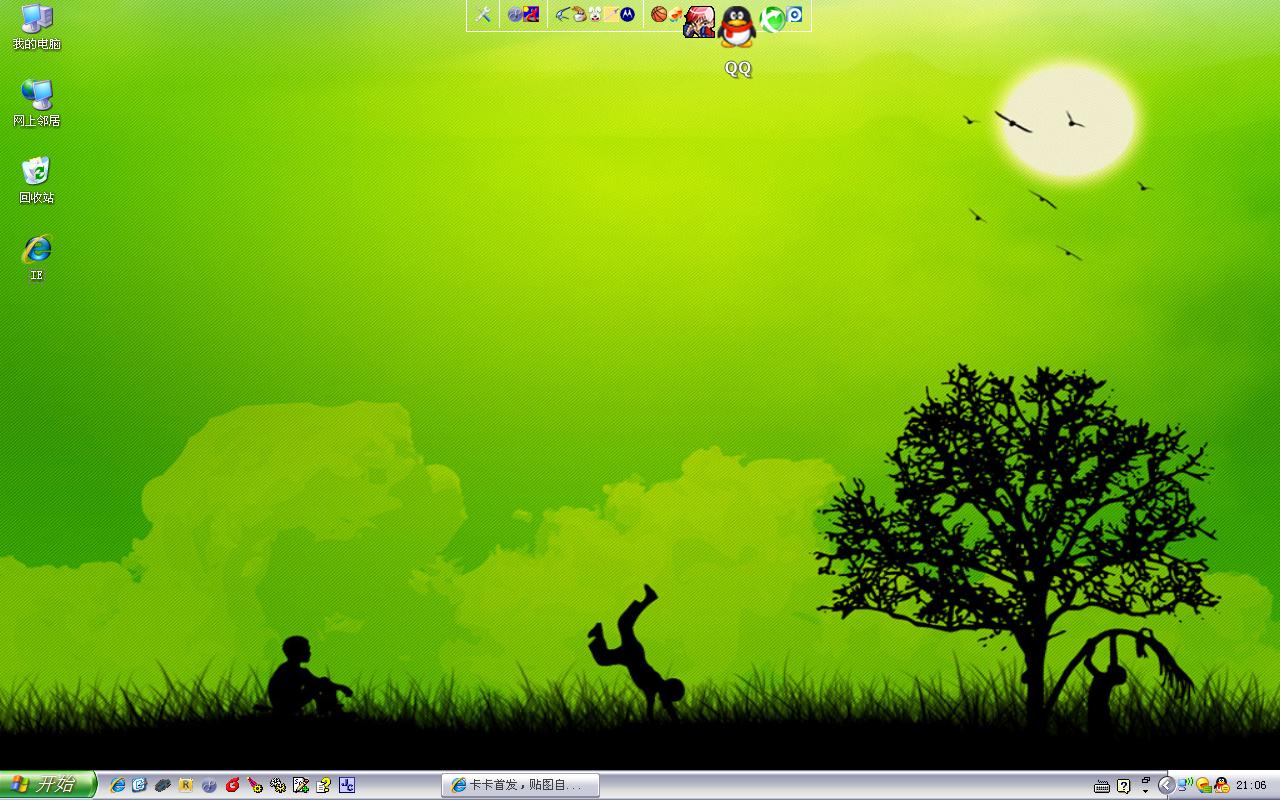Click the grey globe icon in the top dock

[x=514, y=14]
